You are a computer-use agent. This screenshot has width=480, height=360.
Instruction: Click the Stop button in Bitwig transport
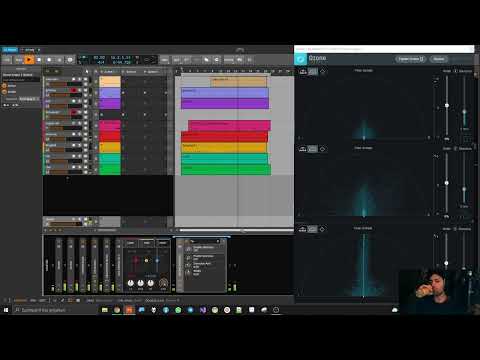click(39, 60)
